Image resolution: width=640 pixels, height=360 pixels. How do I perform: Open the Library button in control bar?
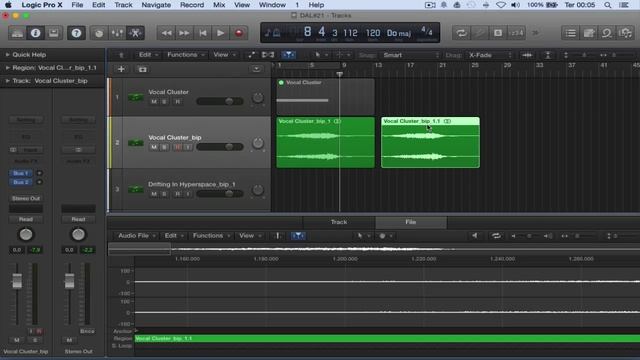pos(17,33)
